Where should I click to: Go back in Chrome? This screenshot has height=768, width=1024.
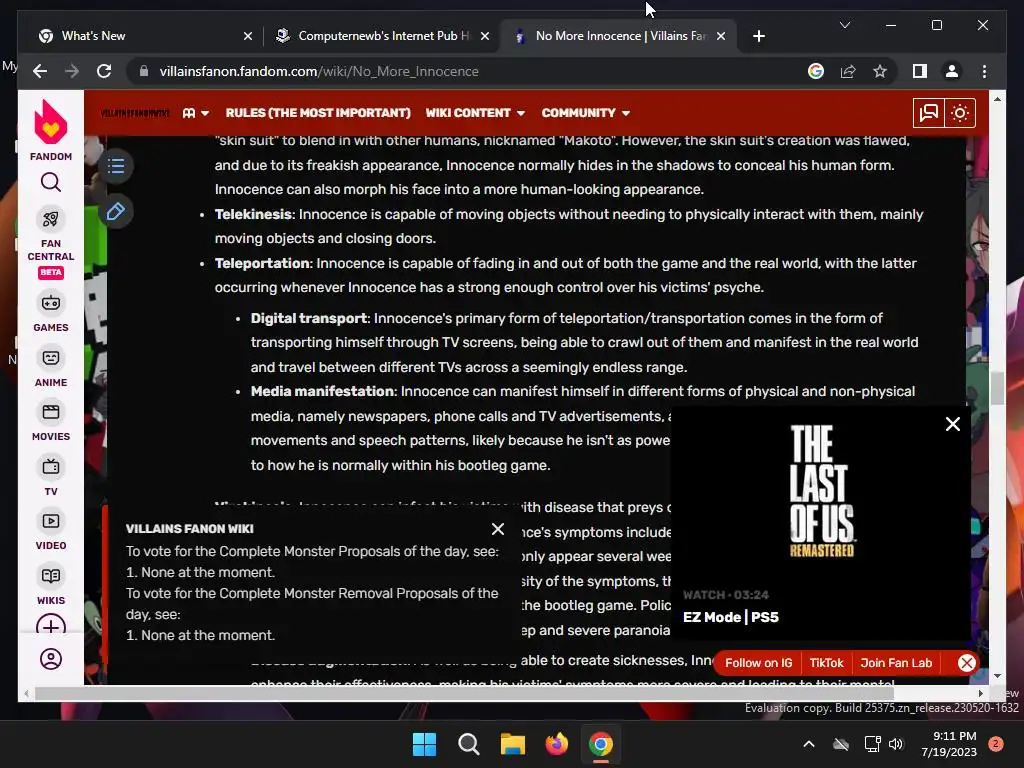40,71
